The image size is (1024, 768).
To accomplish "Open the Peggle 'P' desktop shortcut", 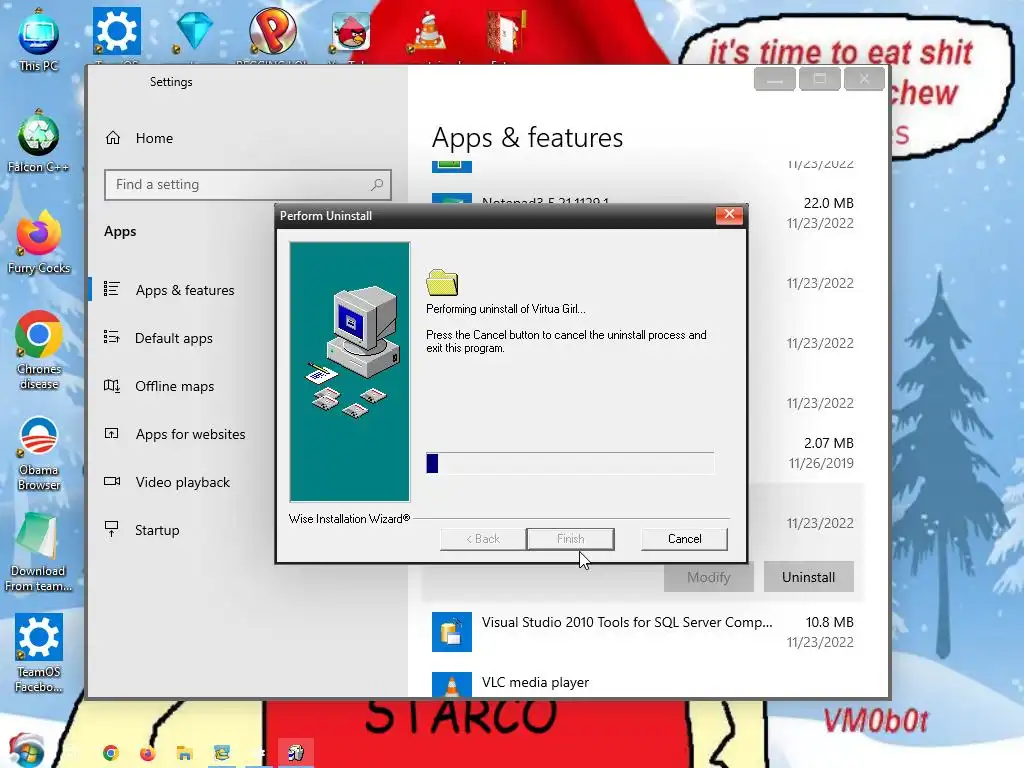I will [272, 31].
